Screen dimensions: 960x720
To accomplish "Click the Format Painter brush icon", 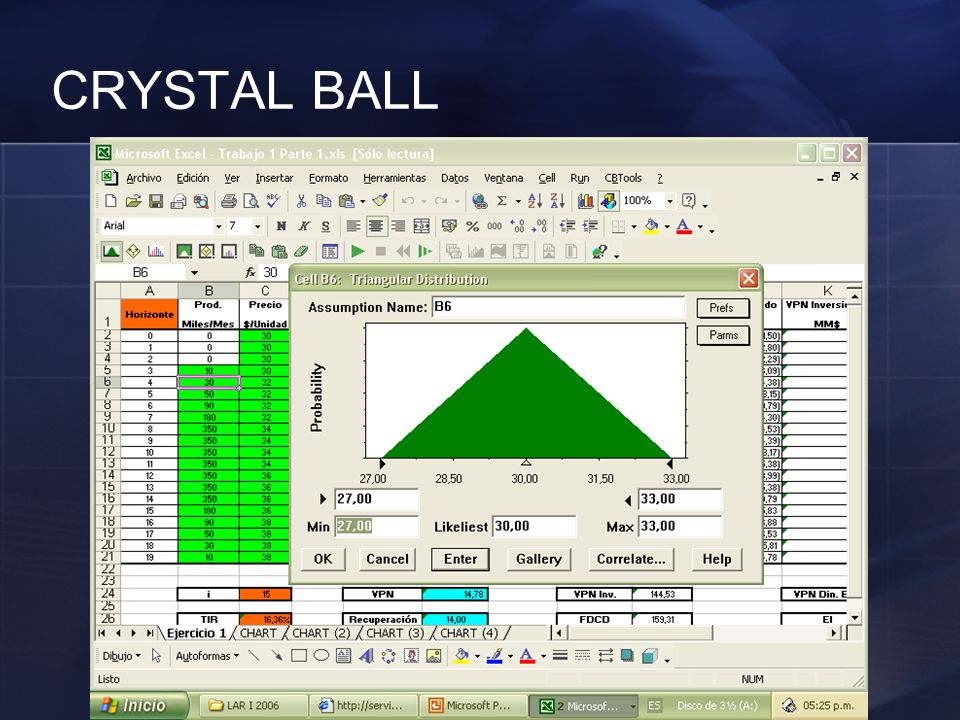I will pos(380,201).
